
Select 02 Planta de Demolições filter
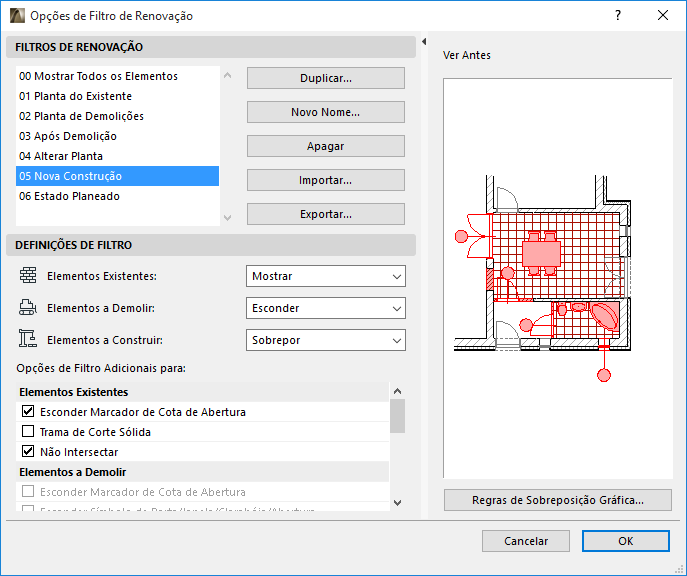[x=117, y=116]
